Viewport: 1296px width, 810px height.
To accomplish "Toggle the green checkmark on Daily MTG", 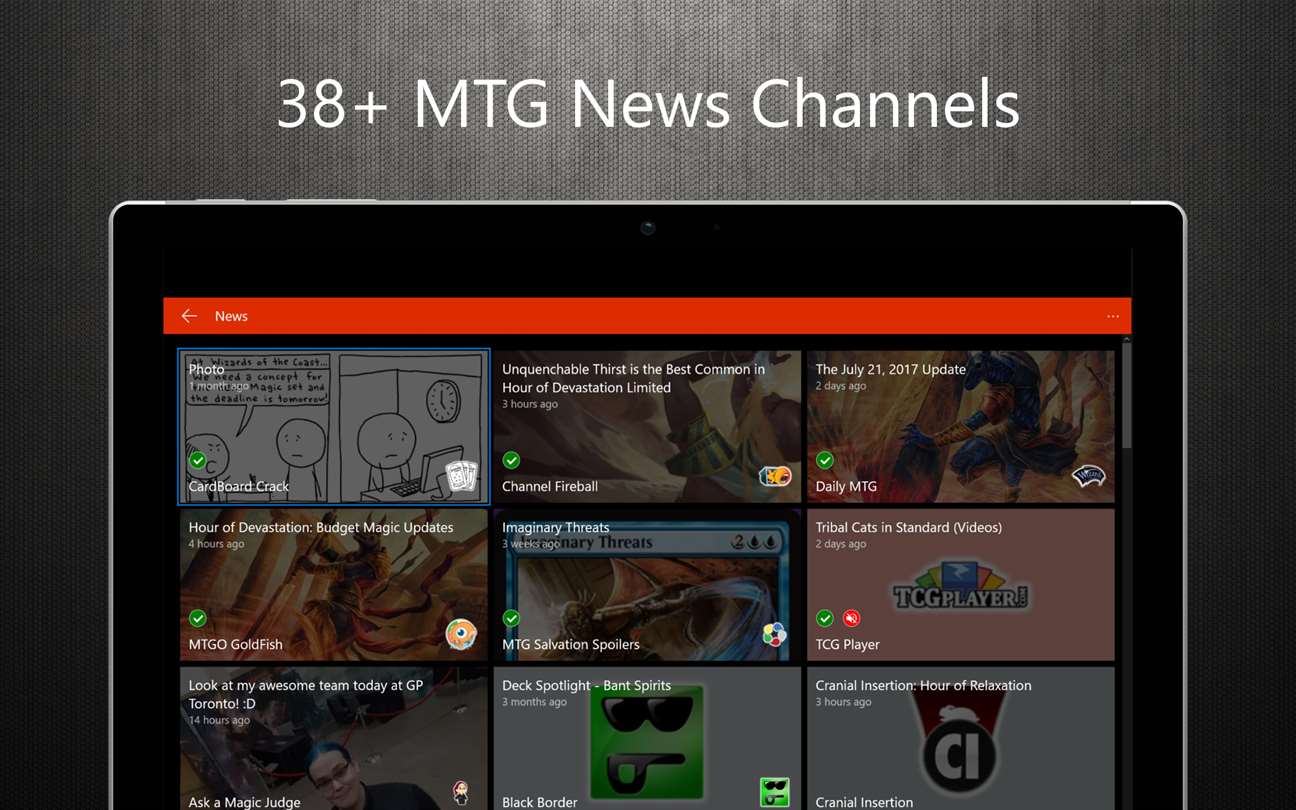I will coord(825,460).
